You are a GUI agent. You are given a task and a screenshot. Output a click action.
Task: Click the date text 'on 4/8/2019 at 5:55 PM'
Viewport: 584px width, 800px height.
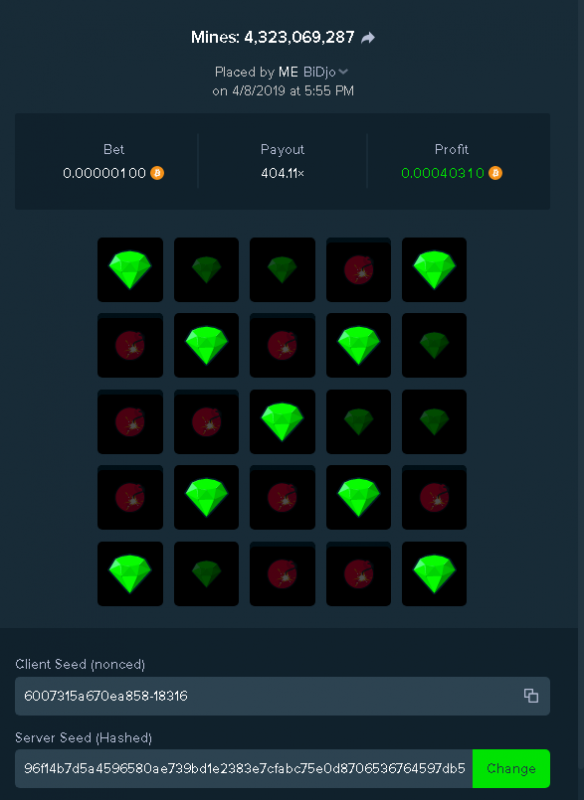tap(283, 91)
